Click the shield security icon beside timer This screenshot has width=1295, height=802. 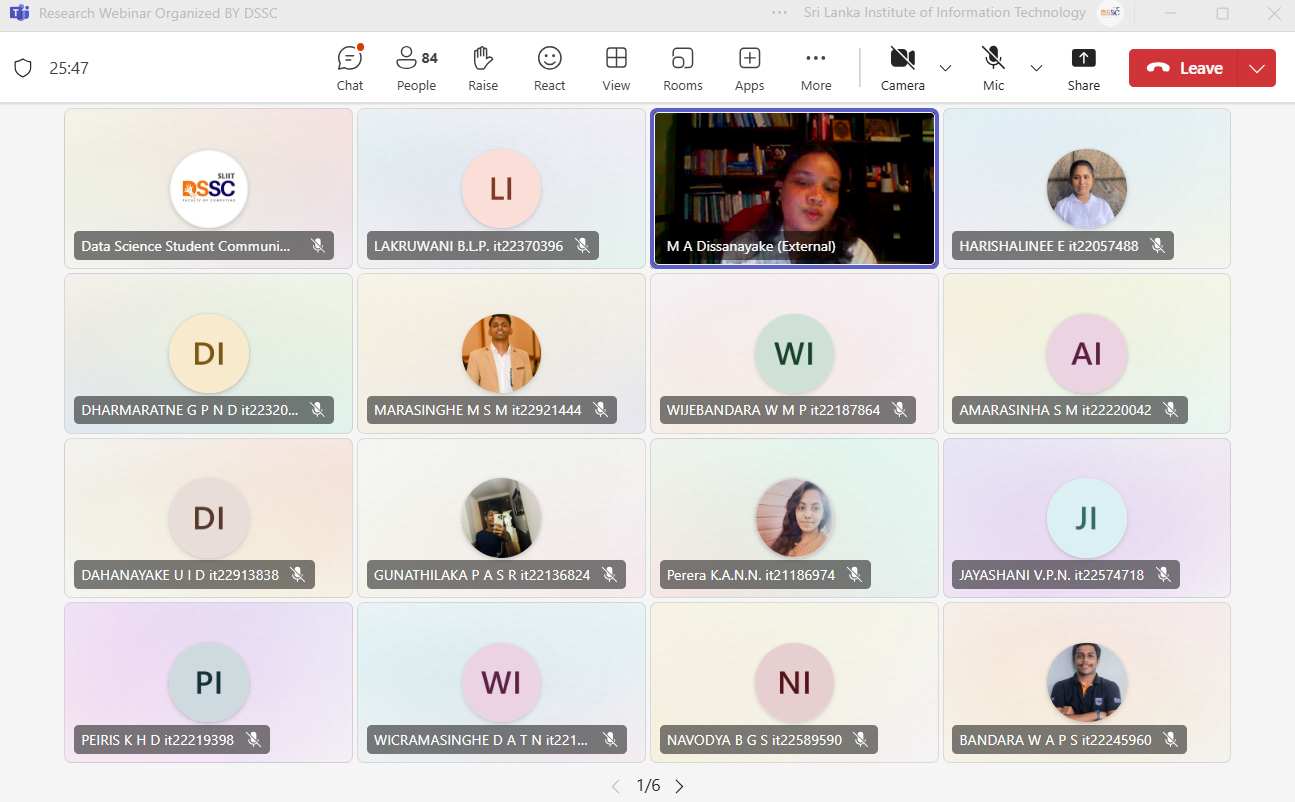click(x=23, y=68)
